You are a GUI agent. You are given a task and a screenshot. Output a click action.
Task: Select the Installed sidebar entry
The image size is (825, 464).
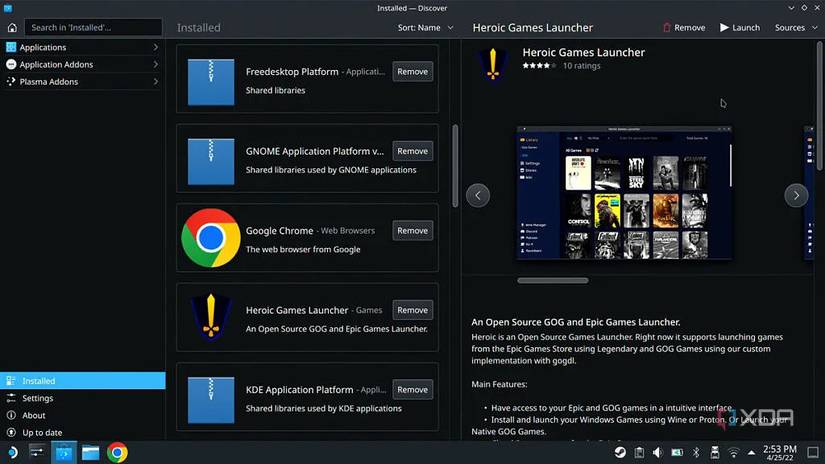83,380
